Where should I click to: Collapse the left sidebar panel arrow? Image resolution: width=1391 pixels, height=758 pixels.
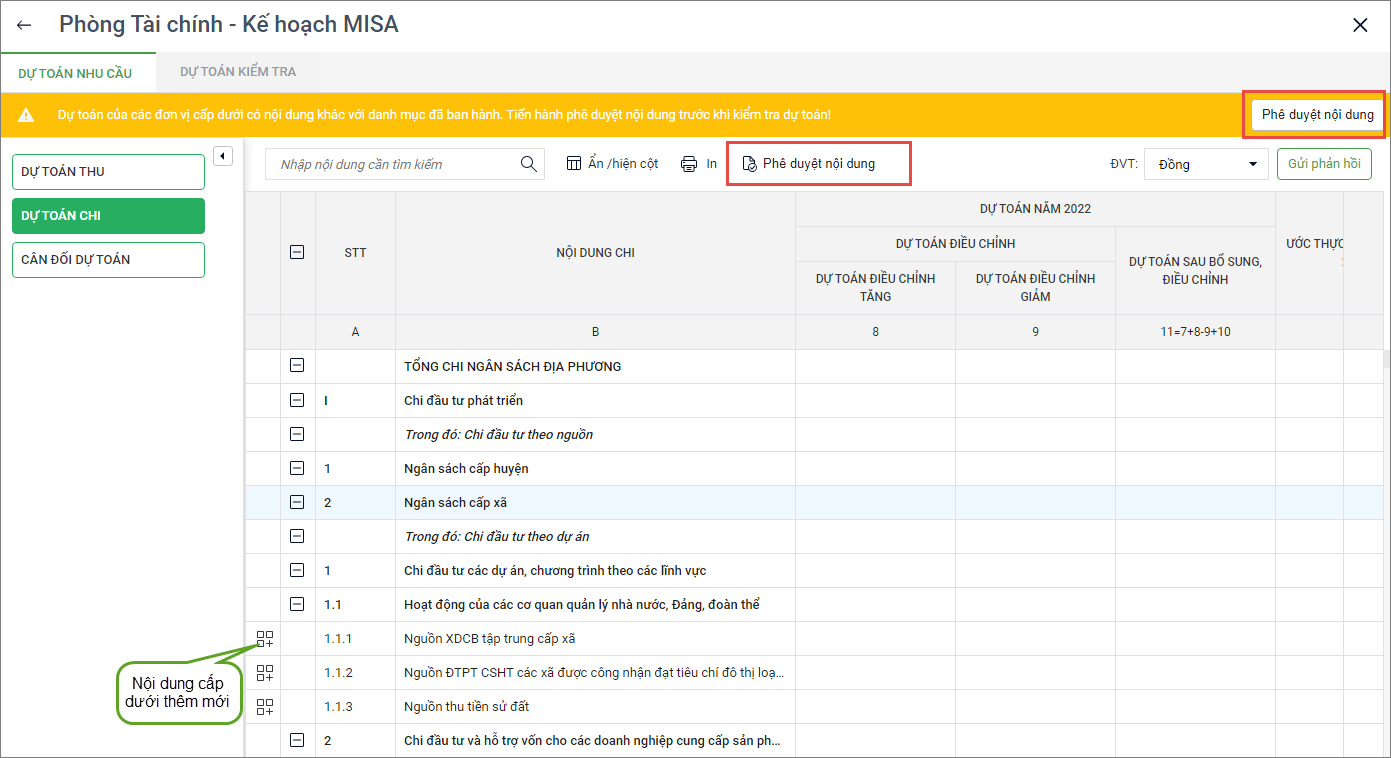pyautogui.click(x=223, y=156)
